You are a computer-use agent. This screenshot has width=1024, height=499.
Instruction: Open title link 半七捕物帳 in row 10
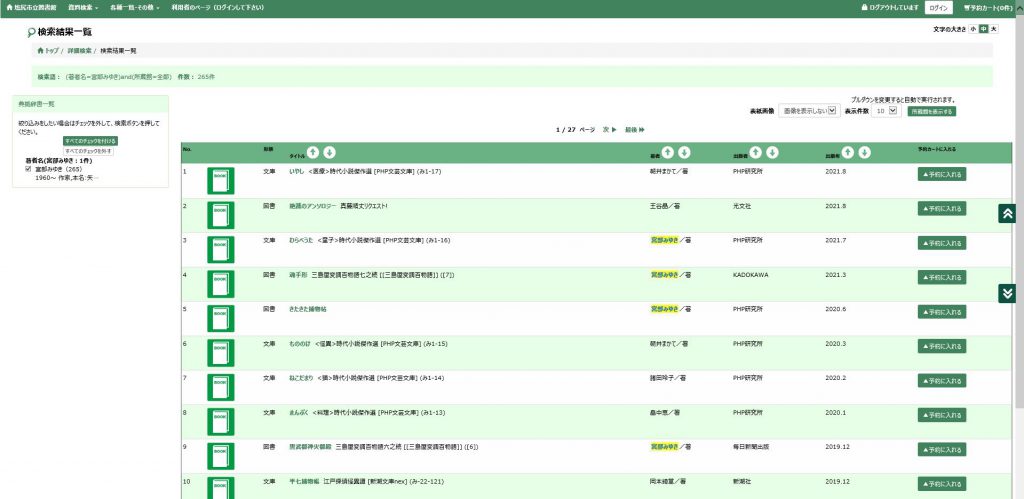click(304, 481)
